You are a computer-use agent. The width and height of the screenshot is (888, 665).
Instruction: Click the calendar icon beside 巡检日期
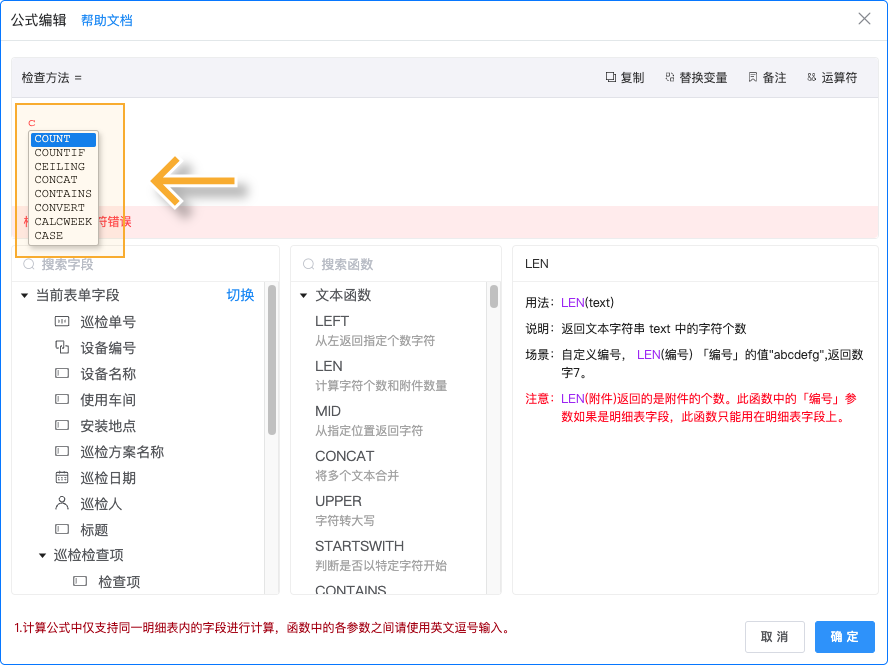point(61,474)
